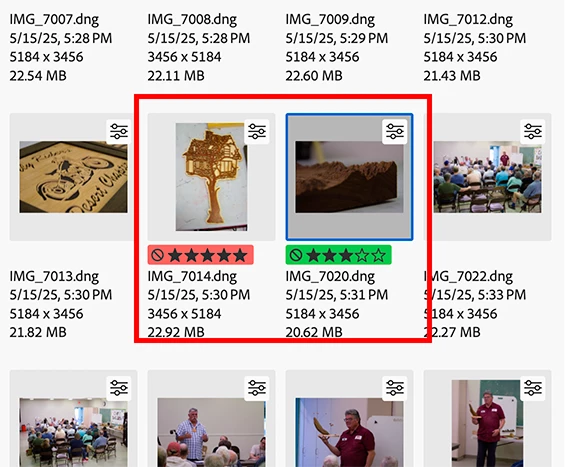The image size is (565, 467).
Task: Set IMG_7014 rating to three stars
Action: (208, 255)
